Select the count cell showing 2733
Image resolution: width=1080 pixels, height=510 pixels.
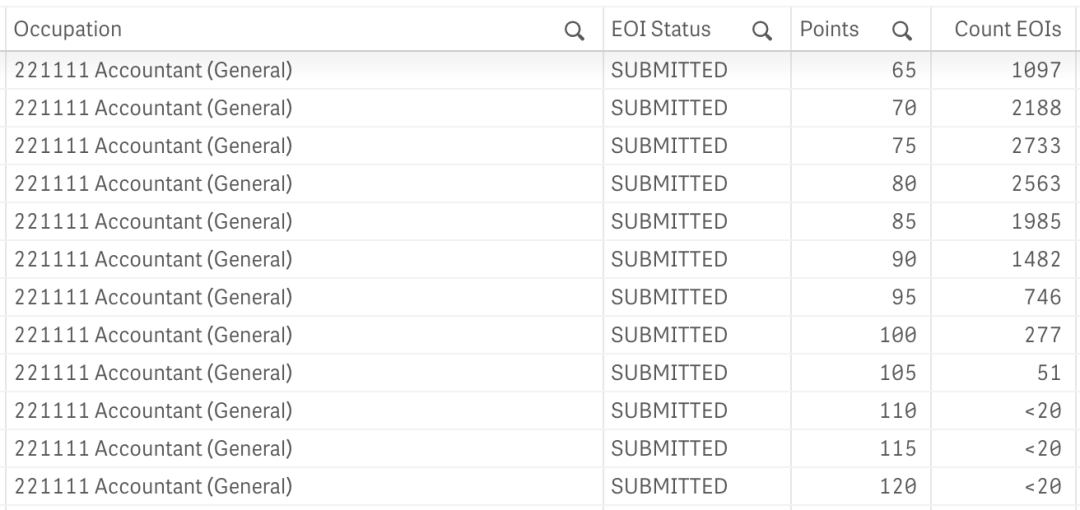tap(1005, 145)
